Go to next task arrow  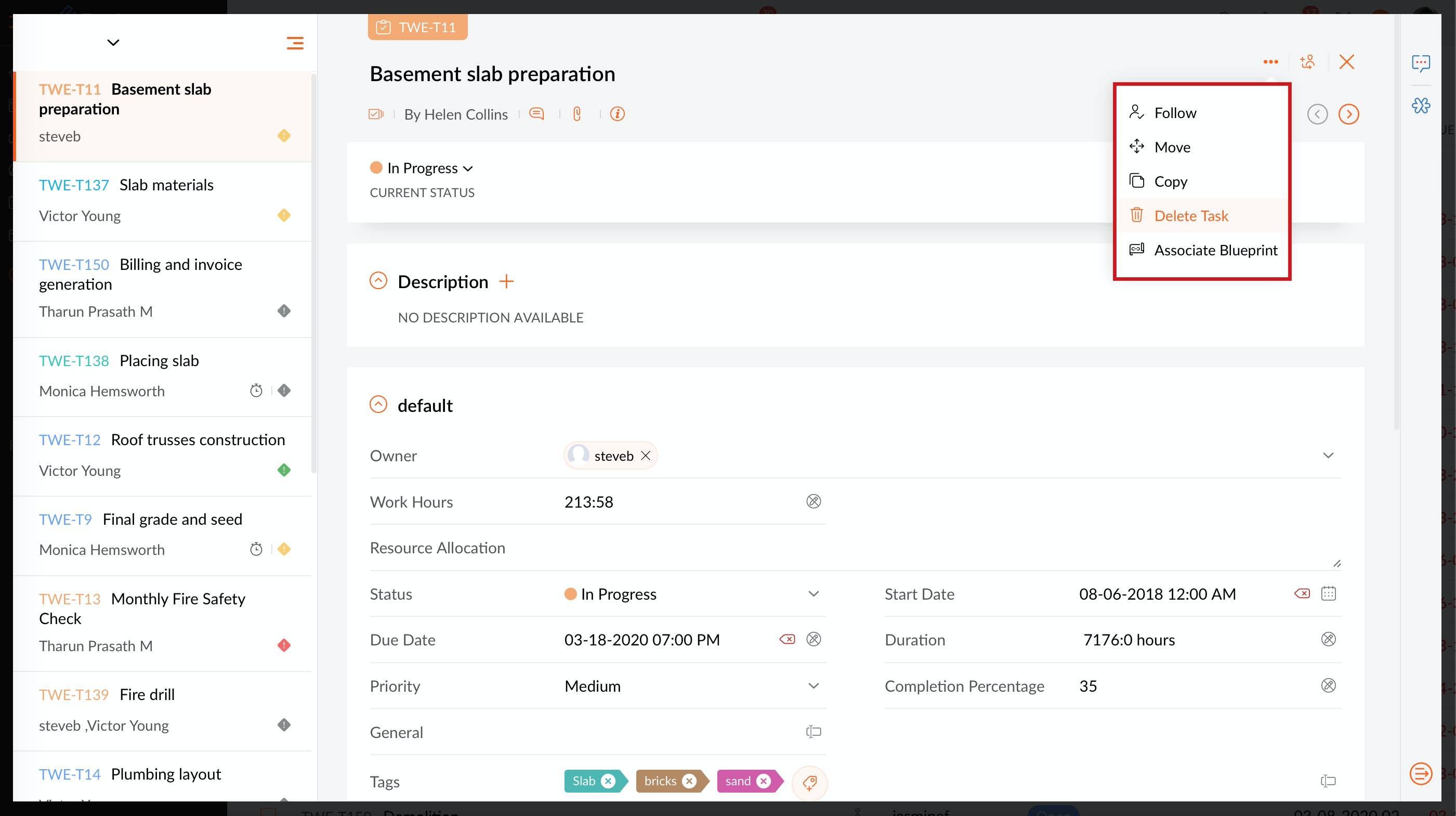[x=1348, y=114]
